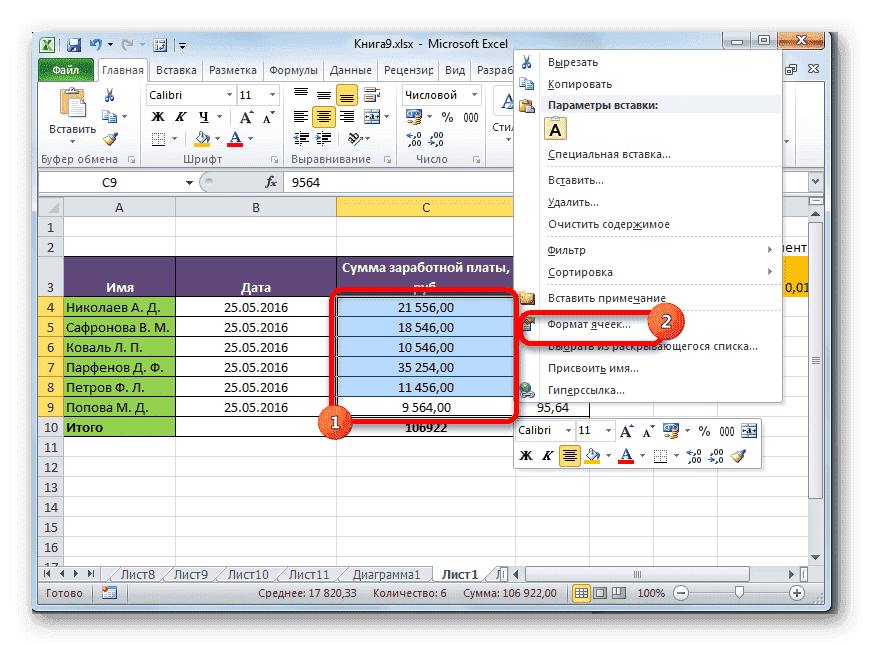Expand the Borders dropdown arrow
Image resolution: width=870 pixels, height=646 pixels.
tap(173, 139)
